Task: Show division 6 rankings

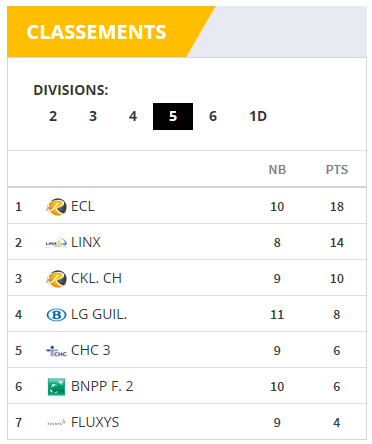Action: coord(213,116)
